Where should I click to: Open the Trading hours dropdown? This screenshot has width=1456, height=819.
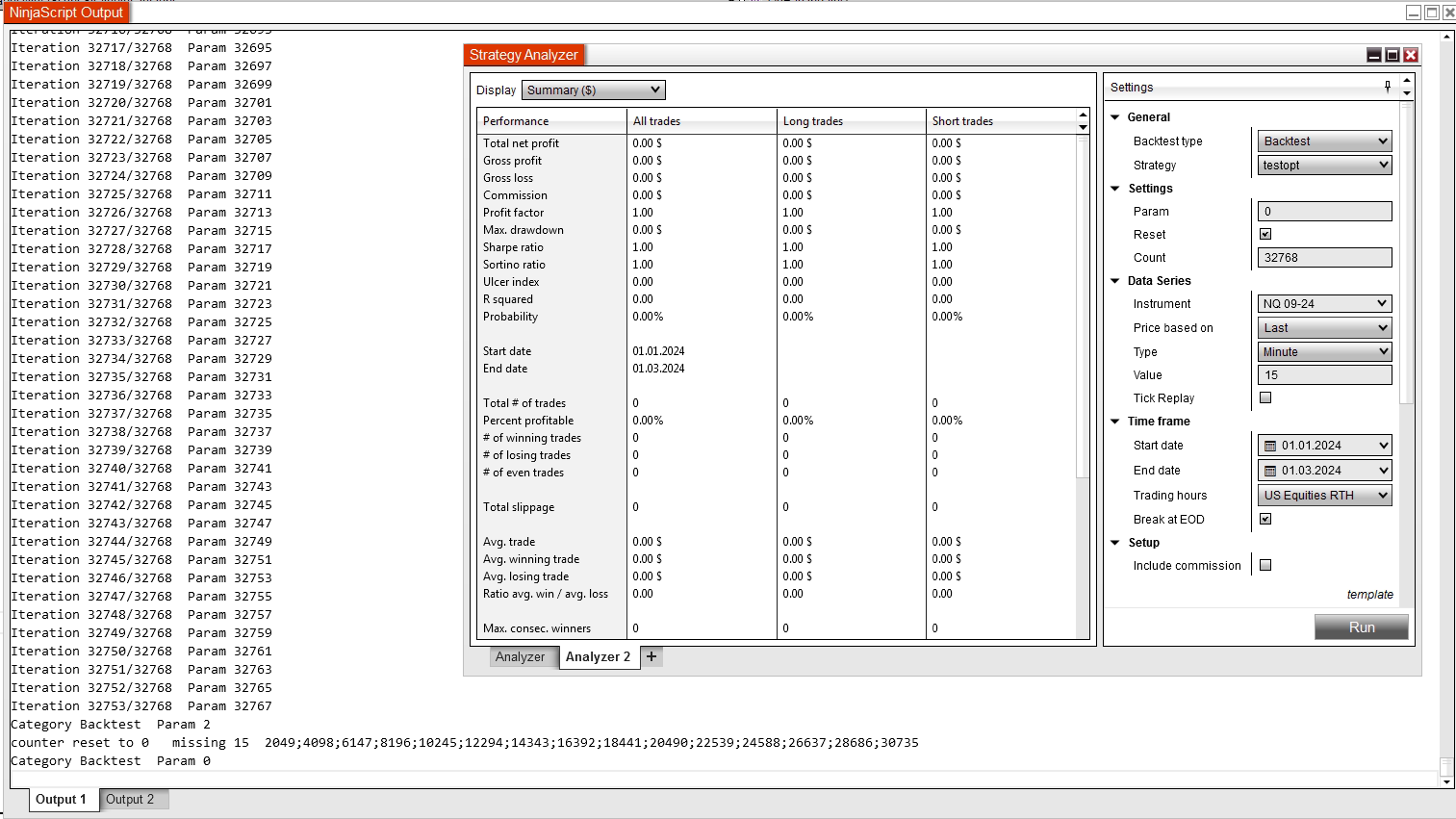[1325, 496]
